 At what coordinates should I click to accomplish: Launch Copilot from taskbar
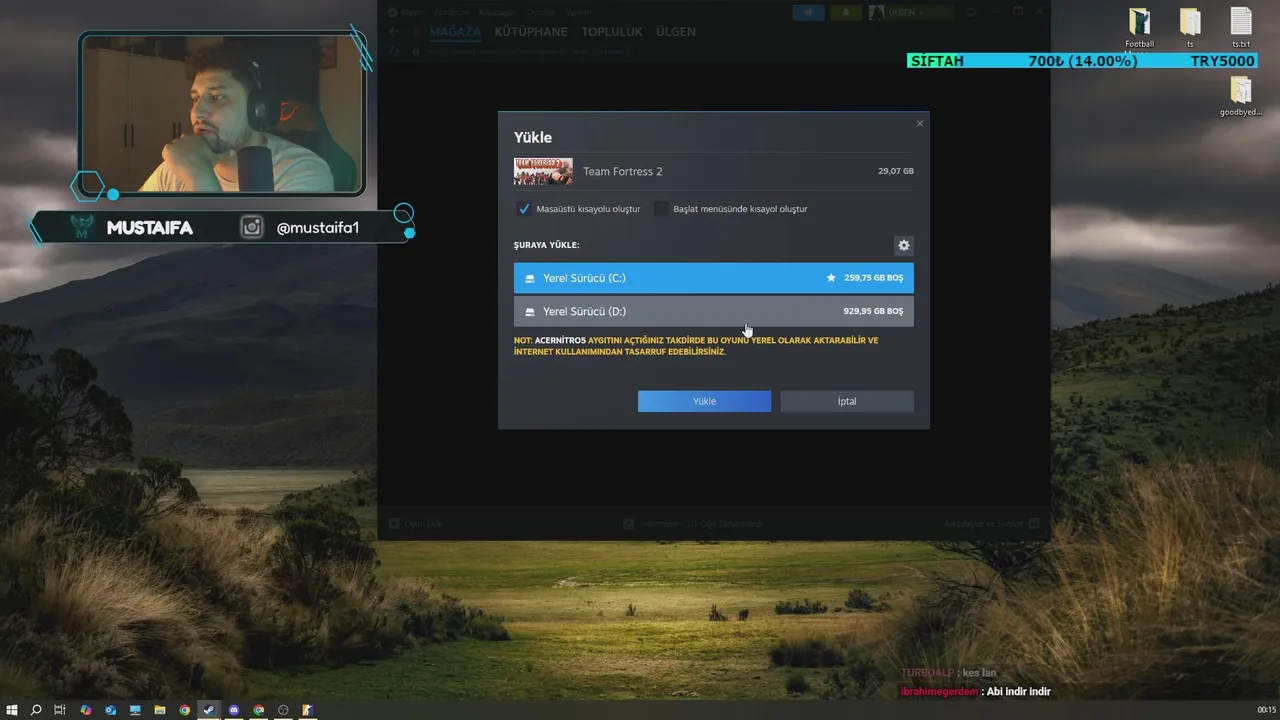(x=86, y=710)
